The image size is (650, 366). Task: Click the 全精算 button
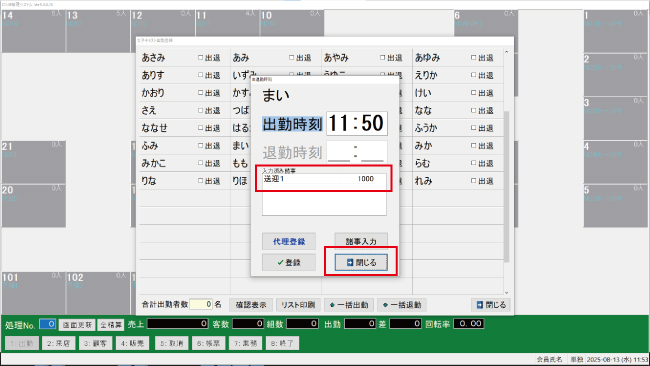(111, 325)
